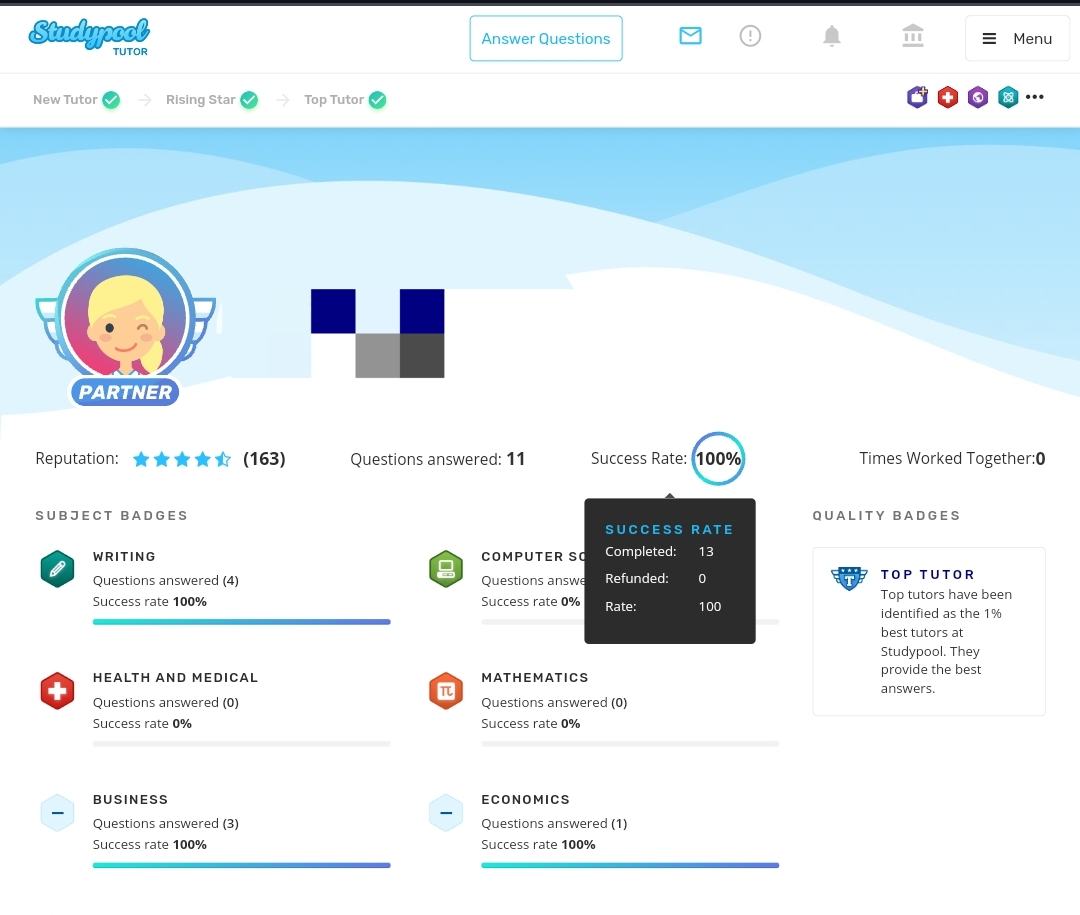
Task: Click the QUALITY BADGES section heading
Action: click(x=886, y=515)
